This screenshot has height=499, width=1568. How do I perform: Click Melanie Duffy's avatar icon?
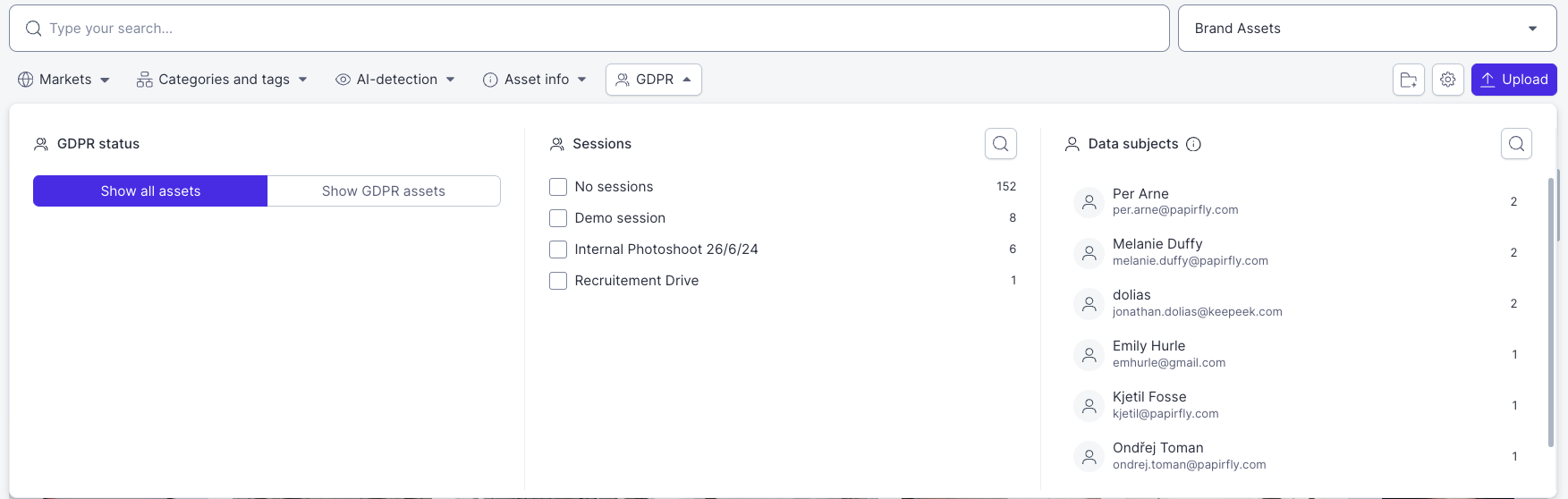point(1089,253)
